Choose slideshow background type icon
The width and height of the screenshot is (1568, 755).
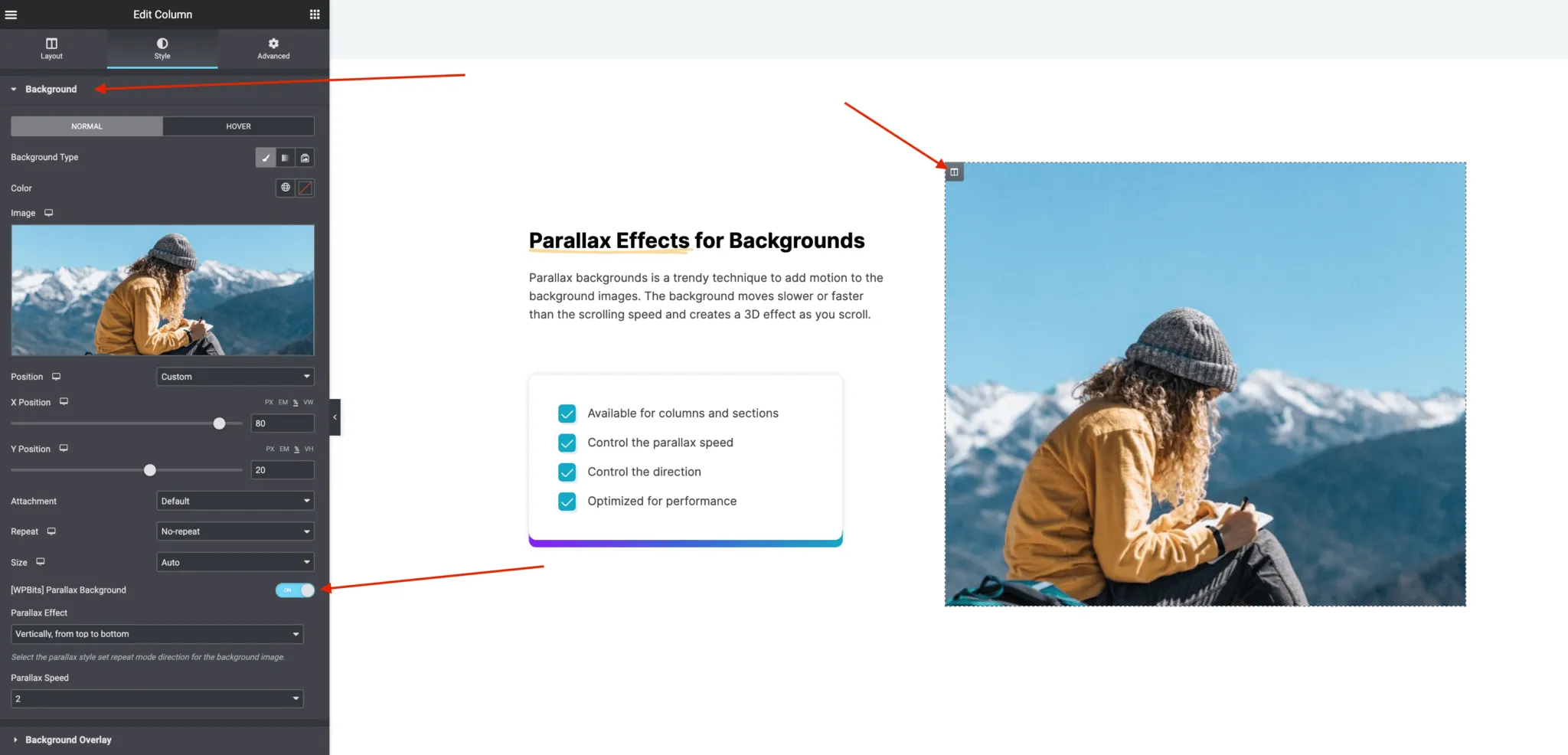(x=305, y=158)
